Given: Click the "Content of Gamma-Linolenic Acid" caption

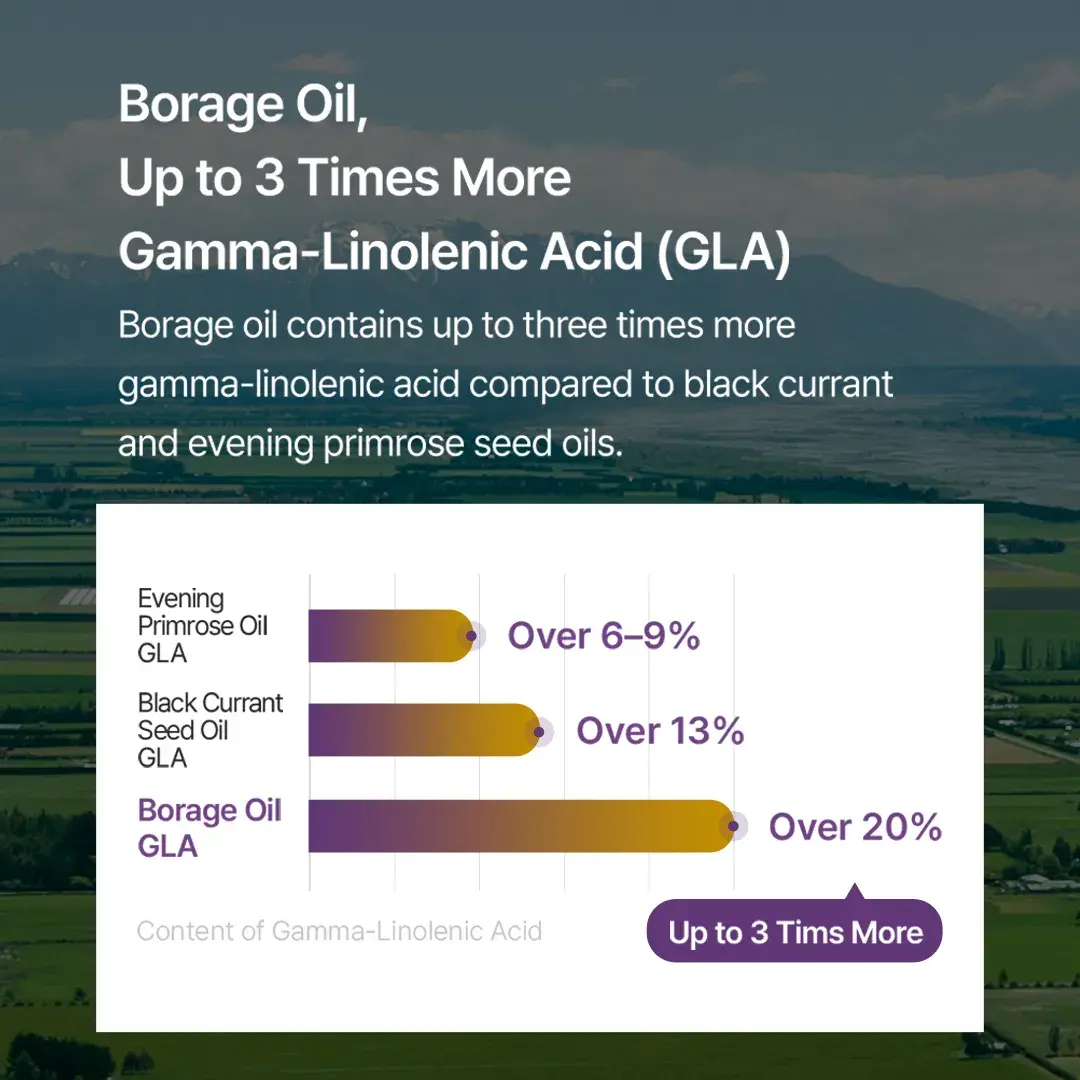Looking at the screenshot, I should [339, 931].
